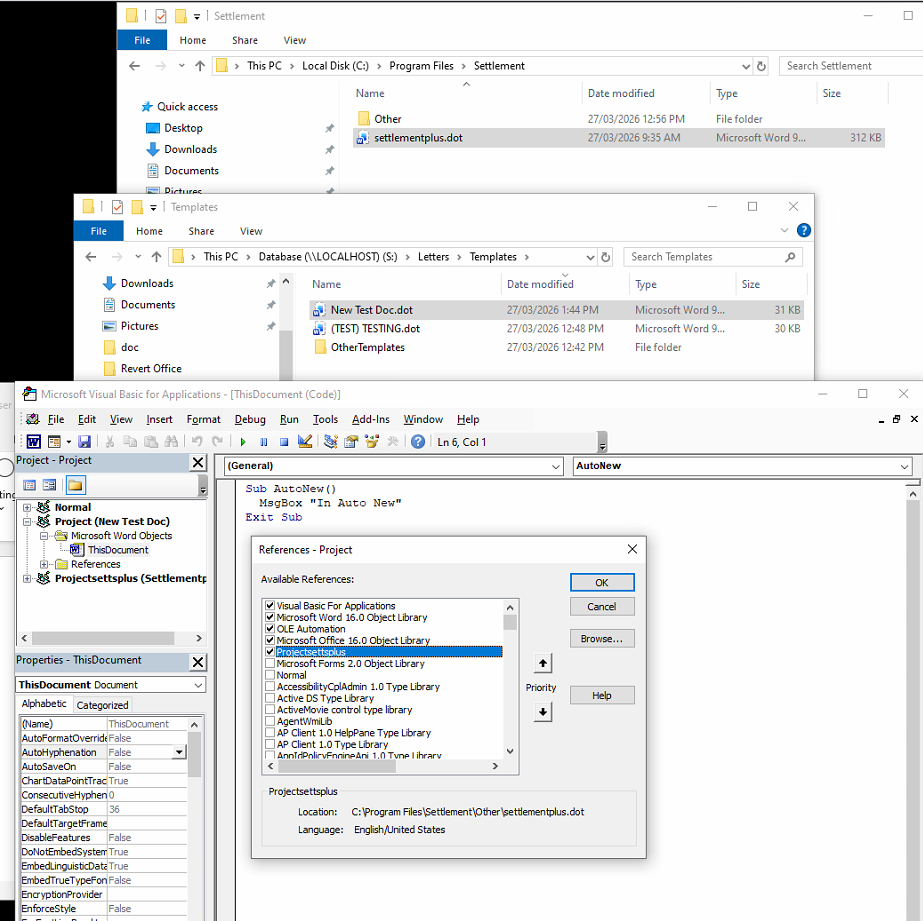This screenshot has width=923, height=921.
Task: Click the Insert UserForm toolbar icon
Action: pos(54,442)
